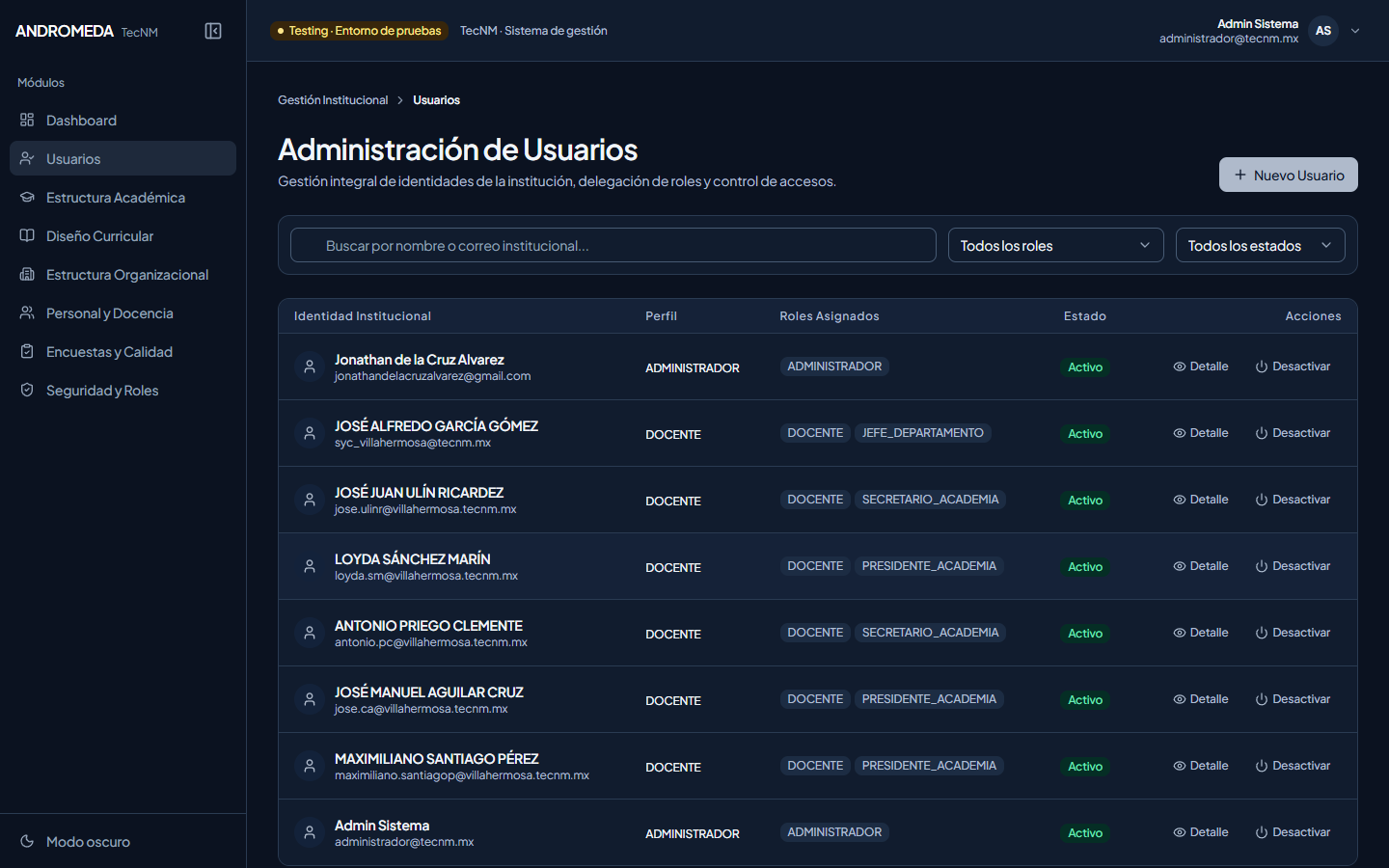Click the PRESIDENTE_ACADEMIA tag for LOYDA SÁNCHEZ MARÍN
The height and width of the screenshot is (868, 1389).
[x=929, y=566]
